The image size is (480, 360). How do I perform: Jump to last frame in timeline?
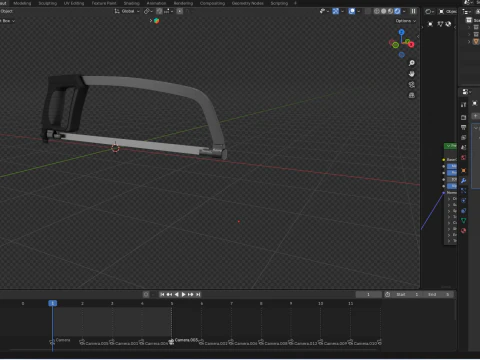coord(198,294)
